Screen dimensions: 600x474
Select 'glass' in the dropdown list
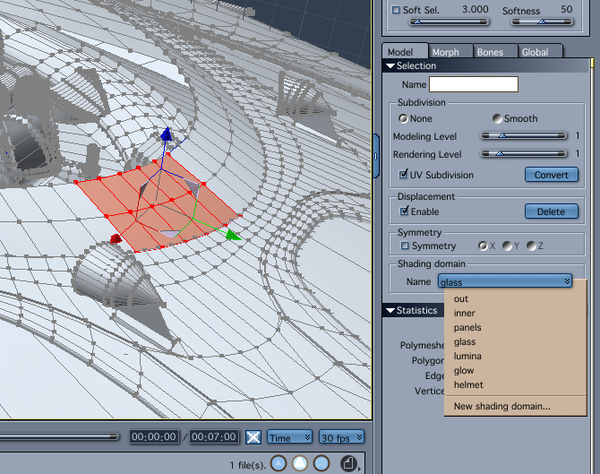click(515, 342)
